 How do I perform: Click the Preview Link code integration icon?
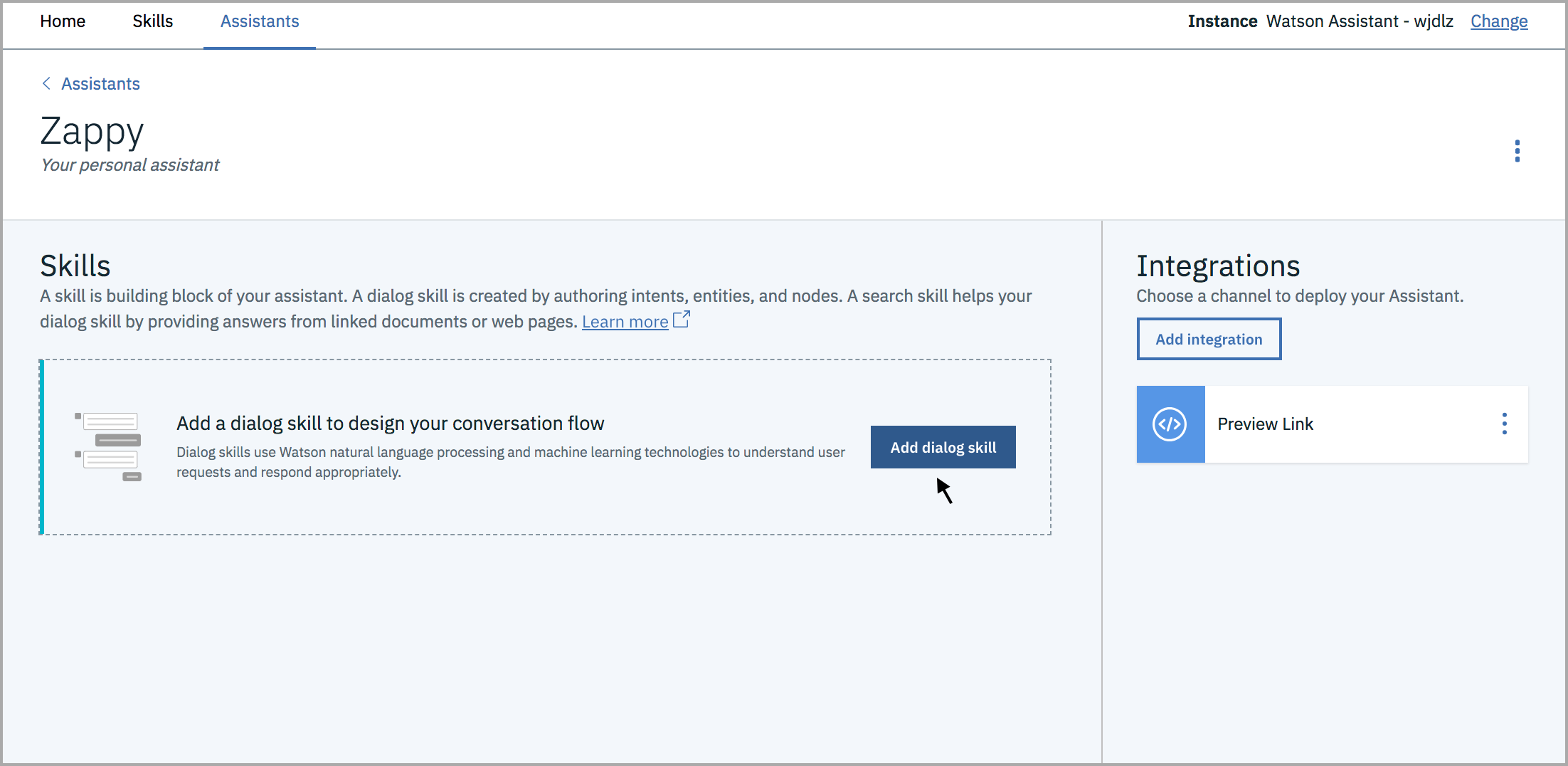coord(1170,424)
